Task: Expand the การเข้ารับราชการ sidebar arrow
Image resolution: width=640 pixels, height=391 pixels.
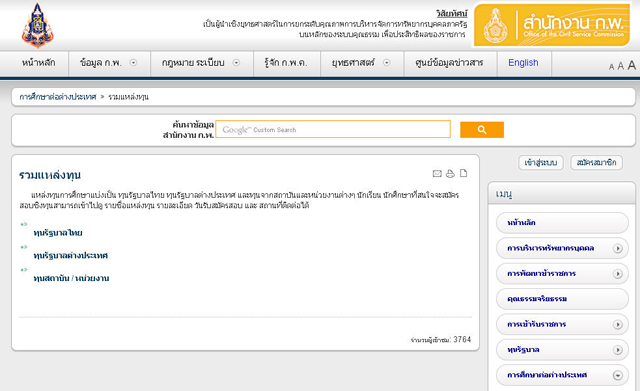Action: pos(618,324)
